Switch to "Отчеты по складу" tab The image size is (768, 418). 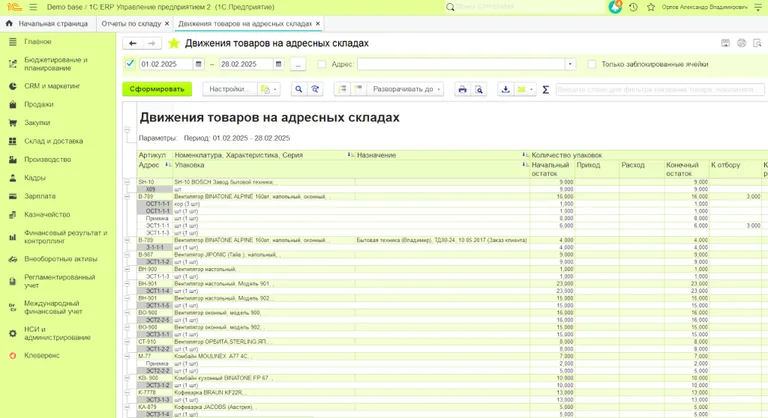tap(131, 23)
